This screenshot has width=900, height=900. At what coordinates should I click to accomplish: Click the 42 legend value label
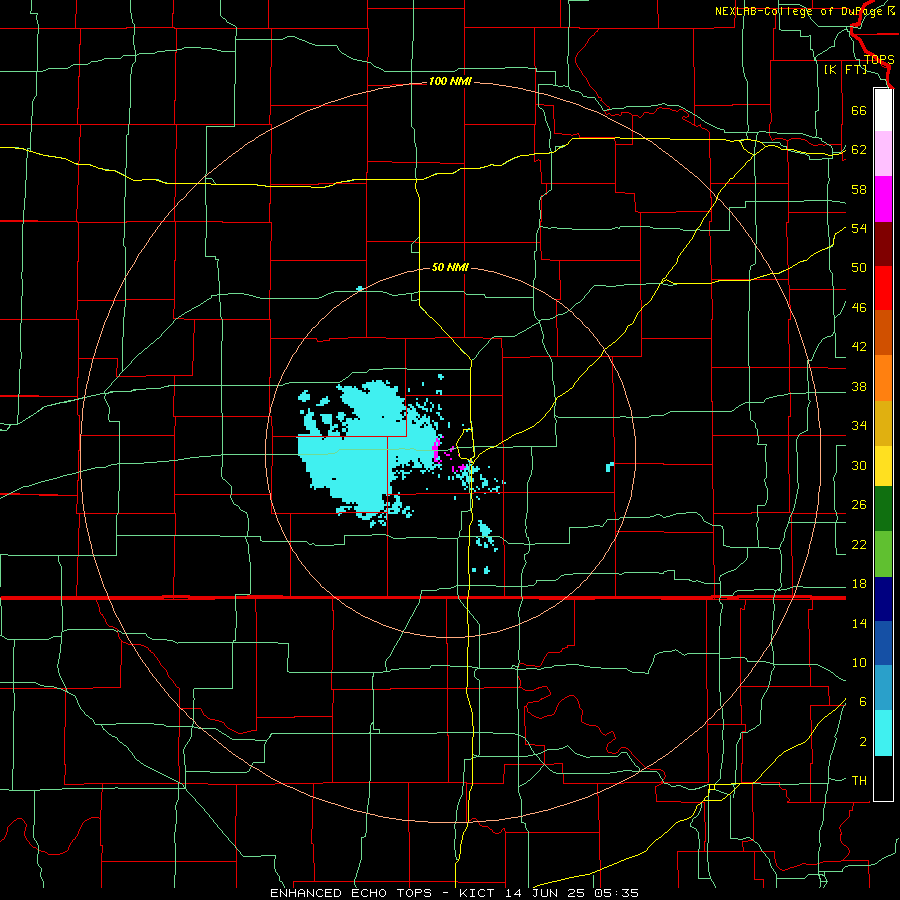pos(859,347)
